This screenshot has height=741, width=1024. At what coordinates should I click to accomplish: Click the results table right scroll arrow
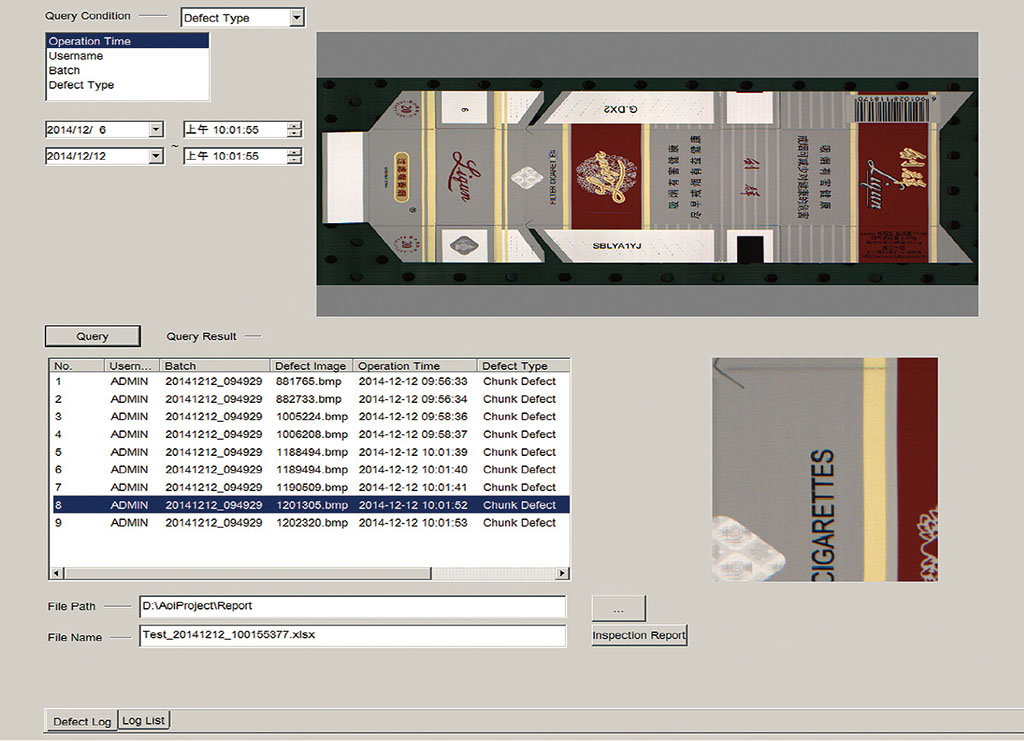(563, 574)
